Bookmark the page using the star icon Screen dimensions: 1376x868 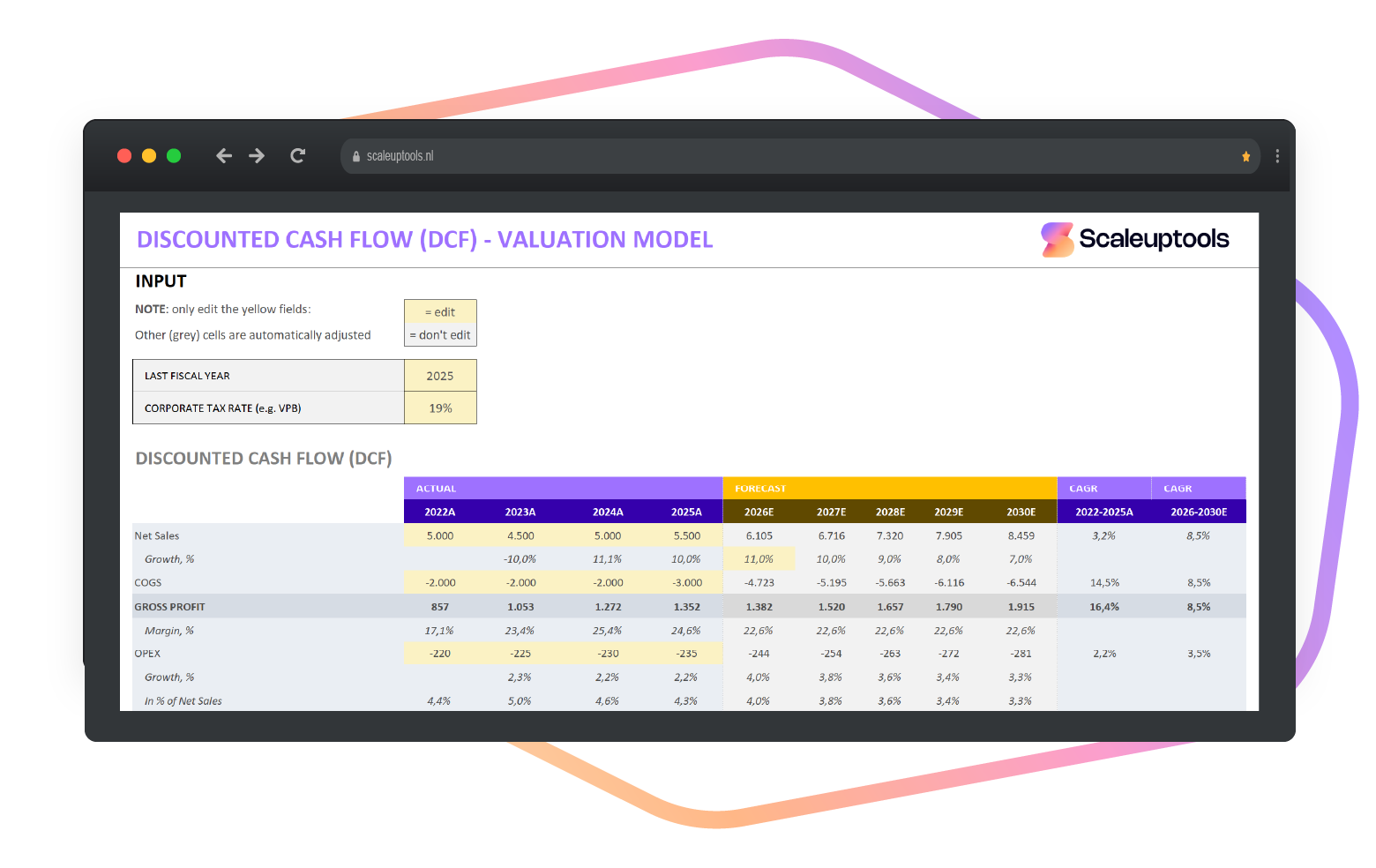point(1245,155)
